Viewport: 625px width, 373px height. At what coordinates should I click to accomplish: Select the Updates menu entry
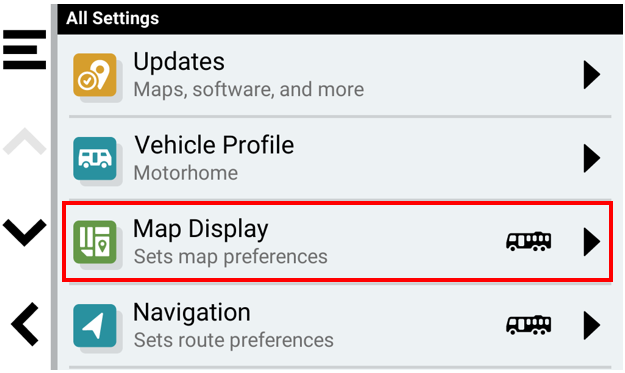pyautogui.click(x=340, y=75)
